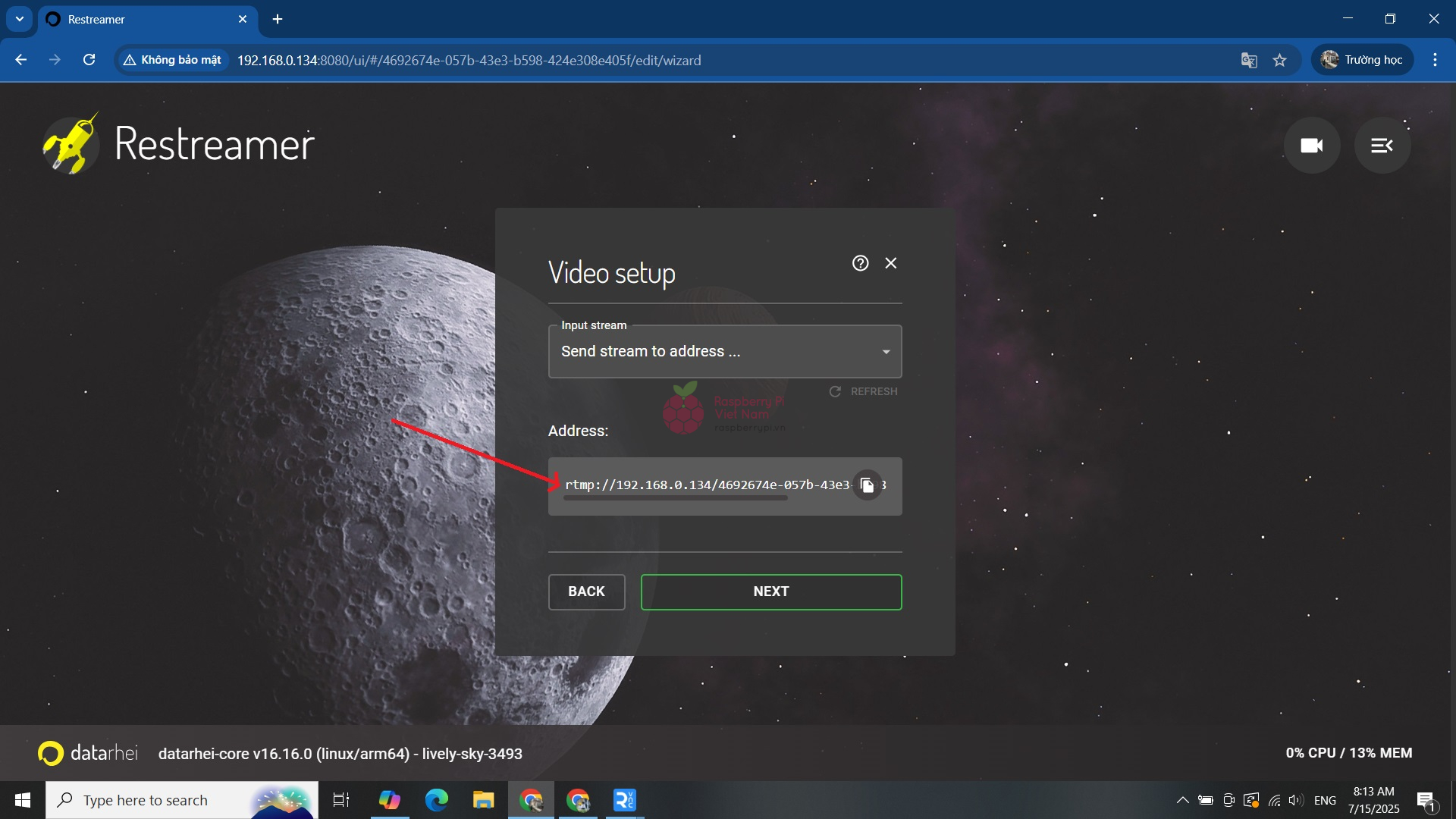Viewport: 1456px width, 819px height.
Task: Go BACK in the wizard
Action: coord(586,591)
